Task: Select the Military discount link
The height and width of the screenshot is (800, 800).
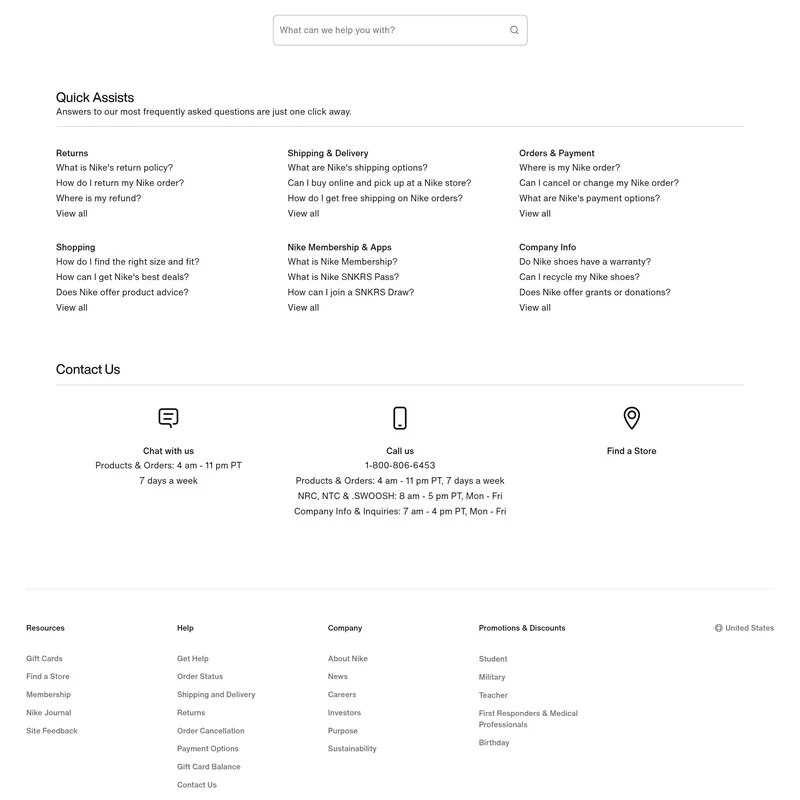Action: coord(492,677)
